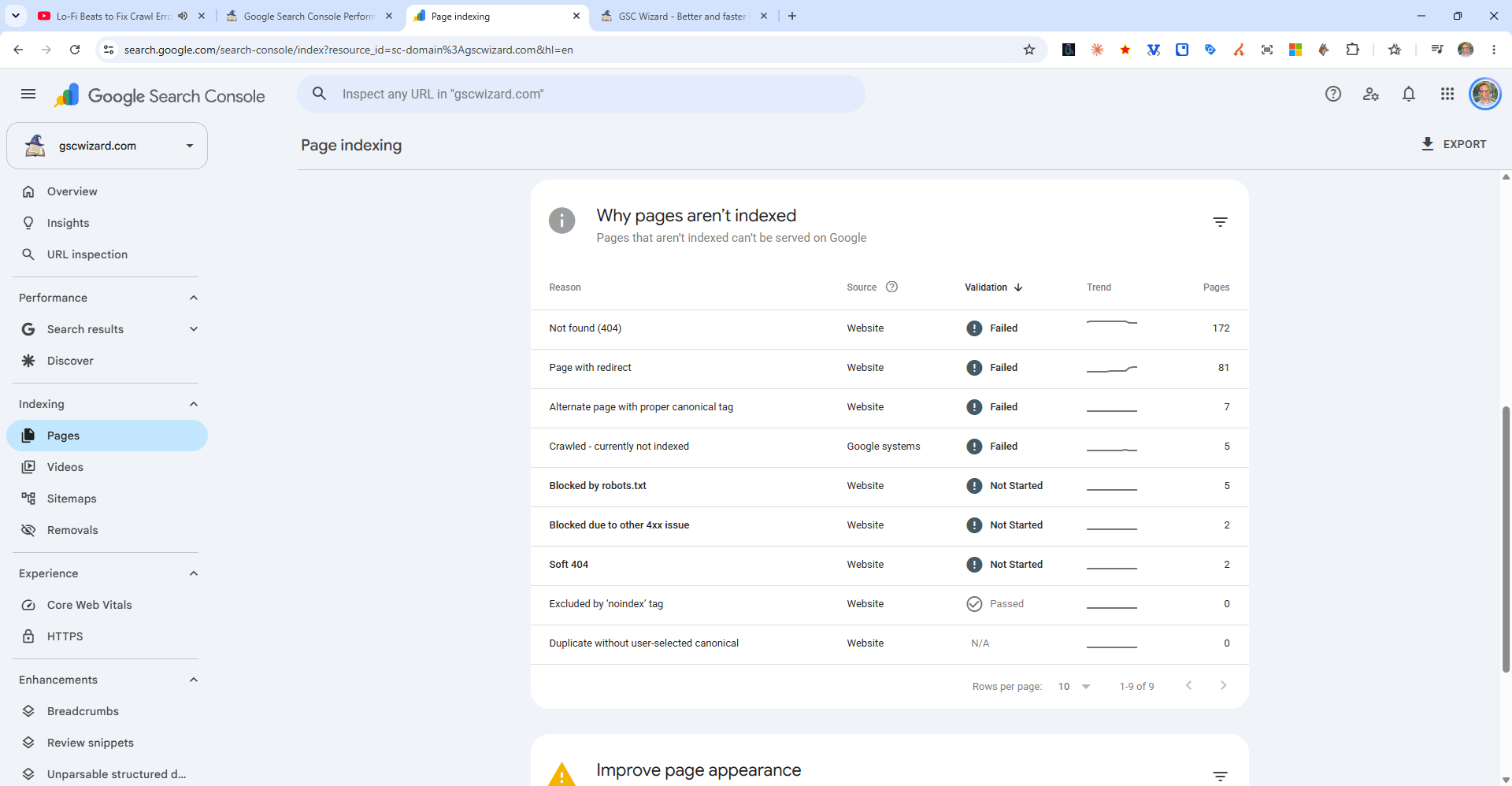Collapse the Experience section
This screenshot has height=786, width=1512.
tap(194, 573)
